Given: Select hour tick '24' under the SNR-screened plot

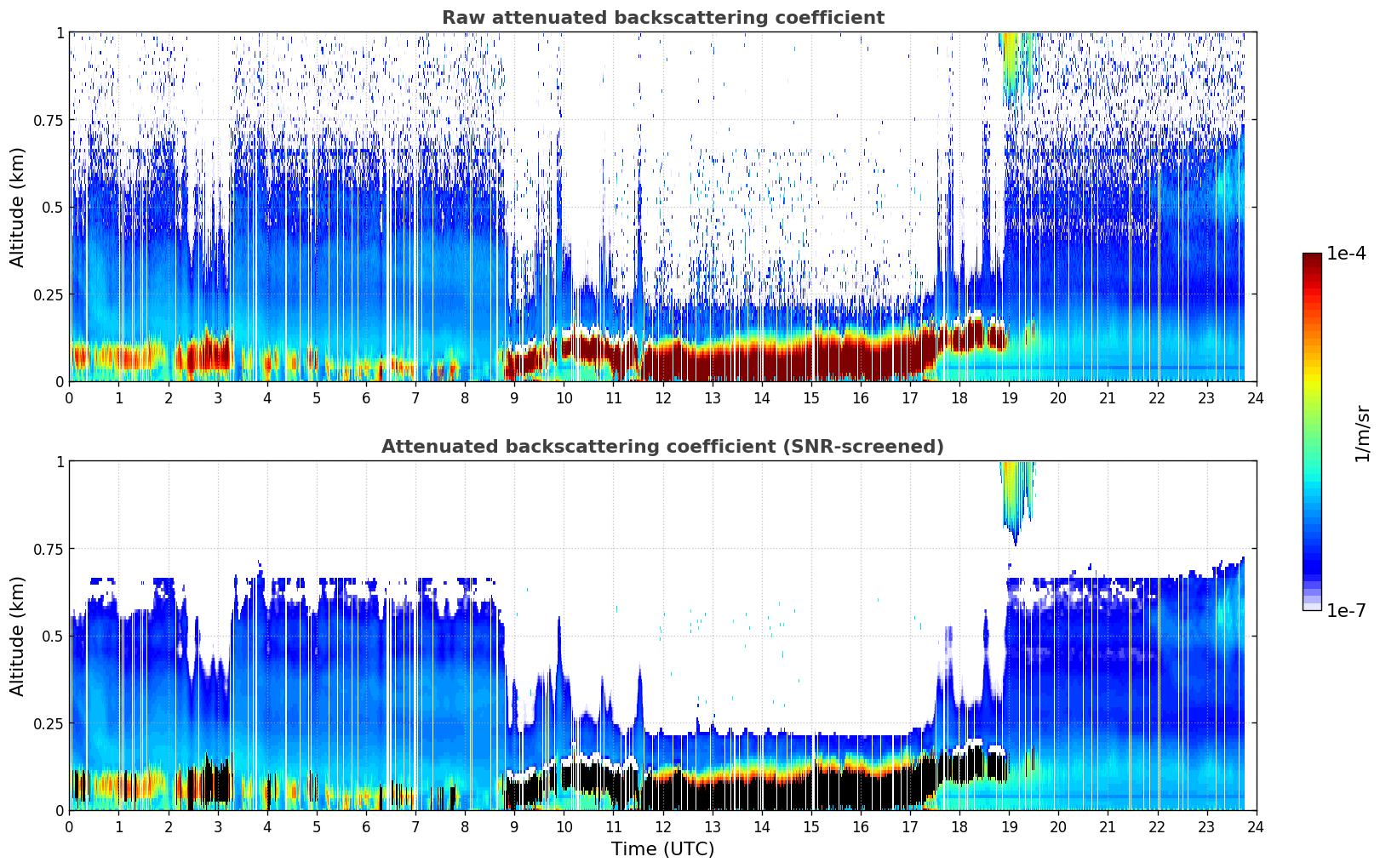Looking at the screenshot, I should click(1256, 826).
